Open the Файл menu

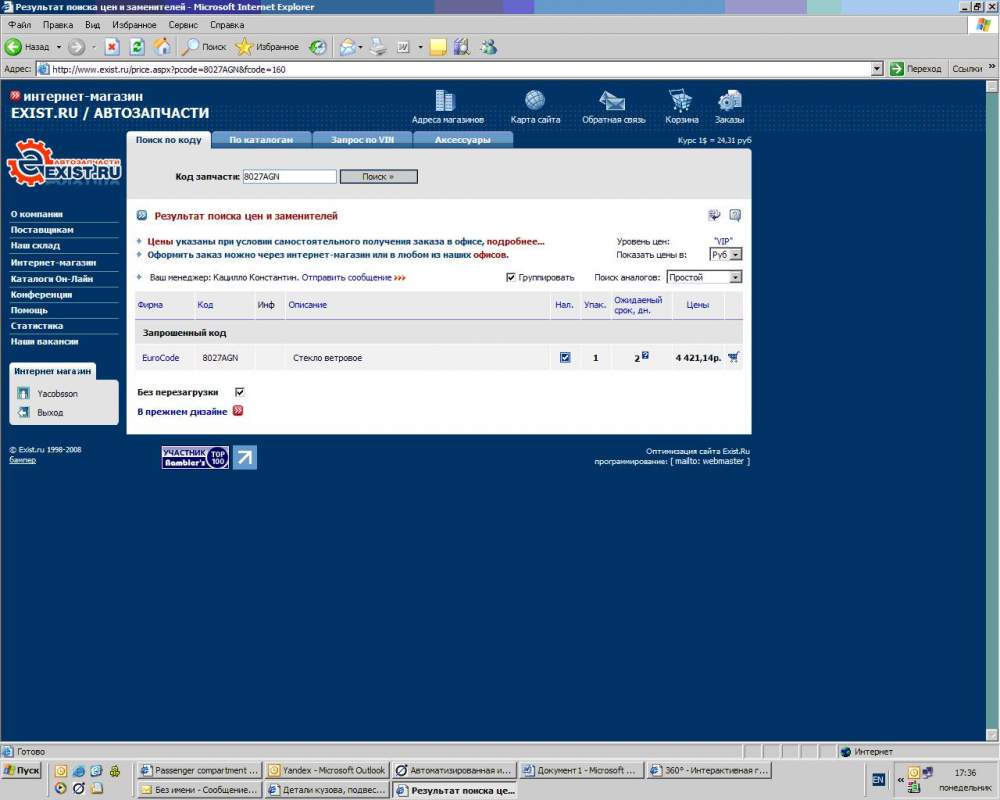pos(20,25)
